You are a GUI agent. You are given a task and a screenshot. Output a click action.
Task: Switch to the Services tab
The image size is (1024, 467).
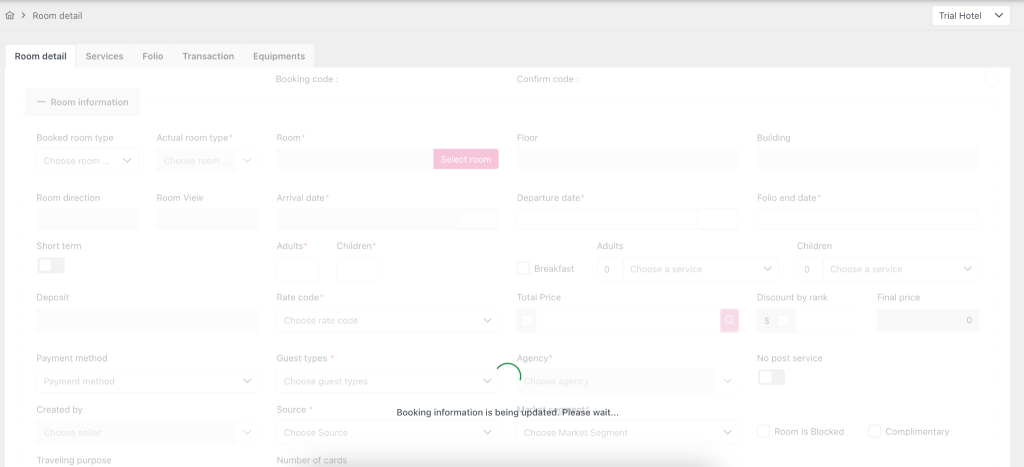pos(104,57)
